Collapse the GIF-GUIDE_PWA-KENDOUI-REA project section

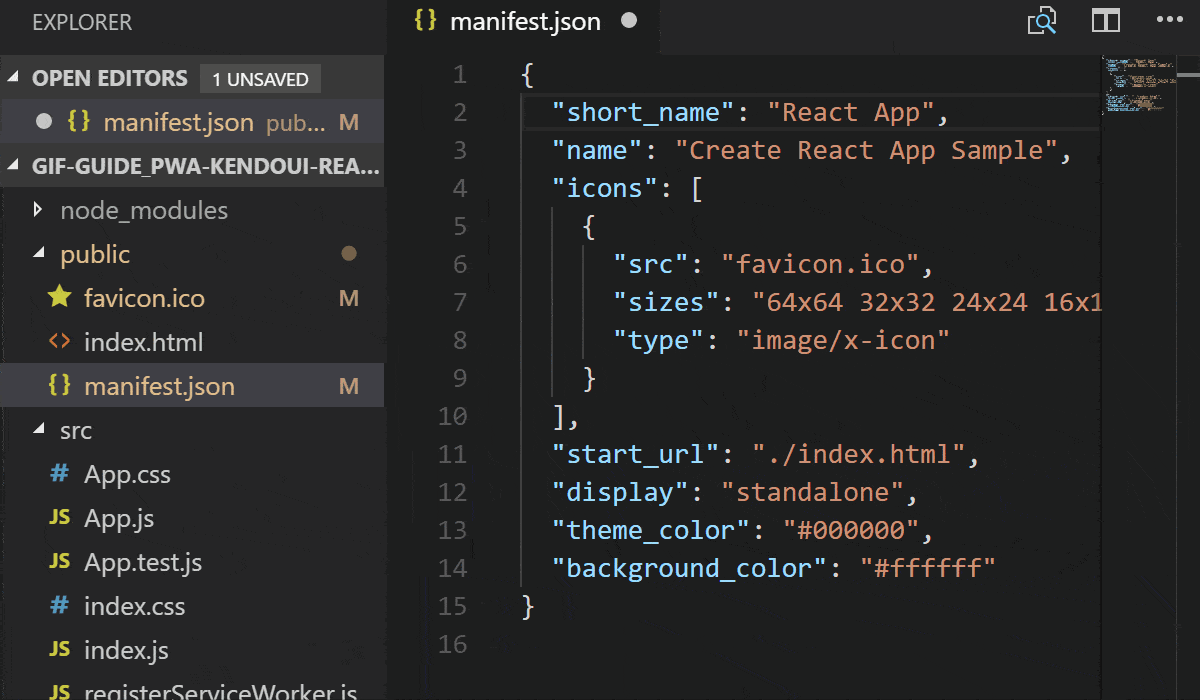pyautogui.click(x=14, y=166)
